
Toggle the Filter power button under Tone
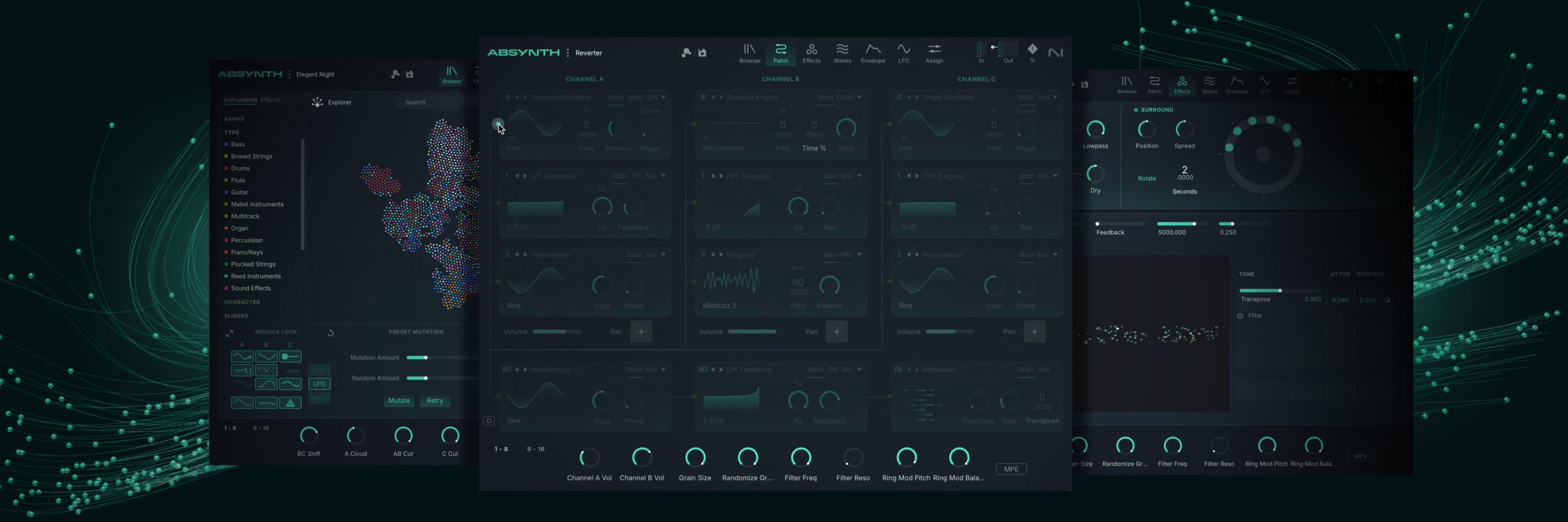(1240, 316)
